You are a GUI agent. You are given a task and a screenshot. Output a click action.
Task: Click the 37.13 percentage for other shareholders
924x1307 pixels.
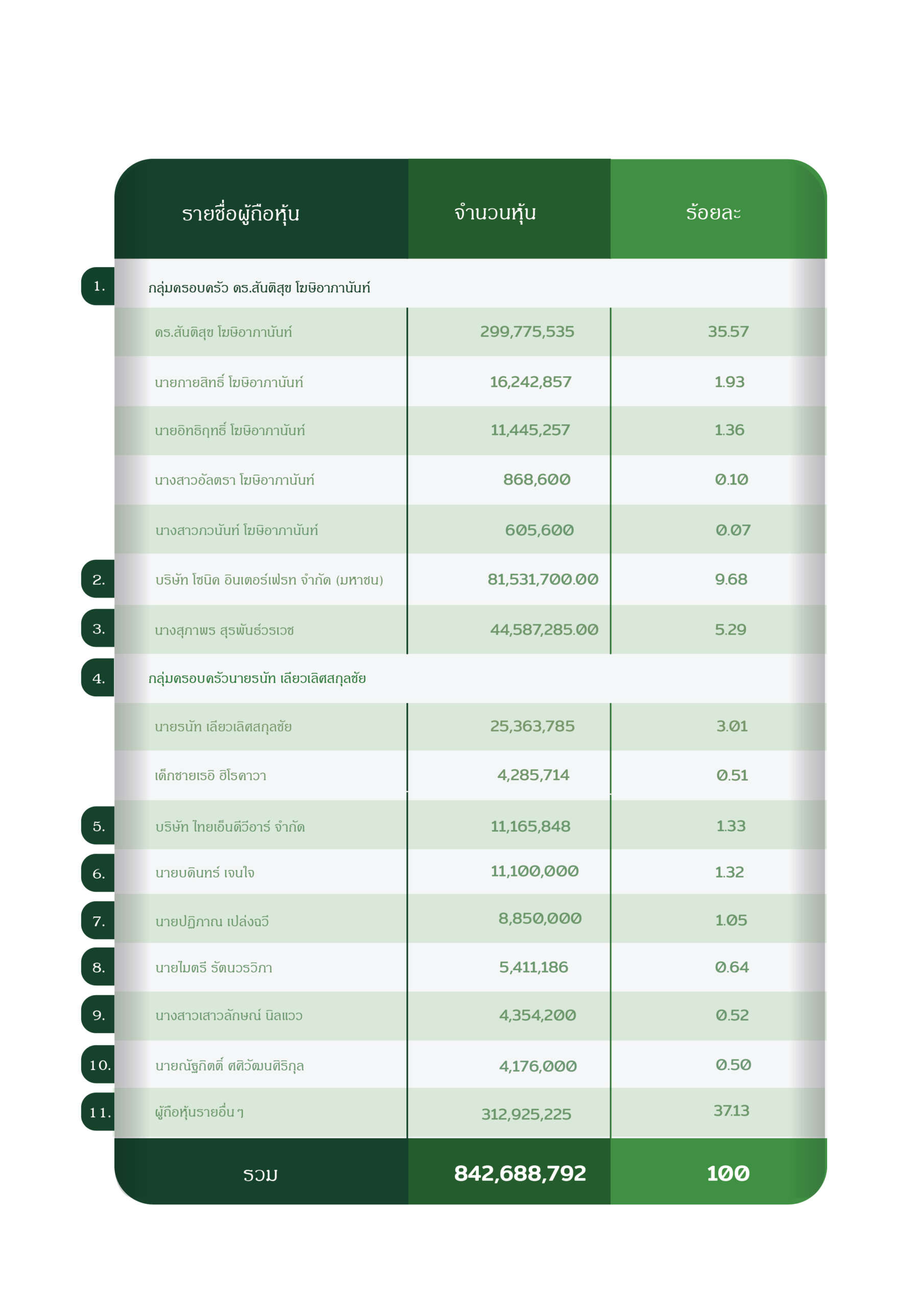(731, 1110)
